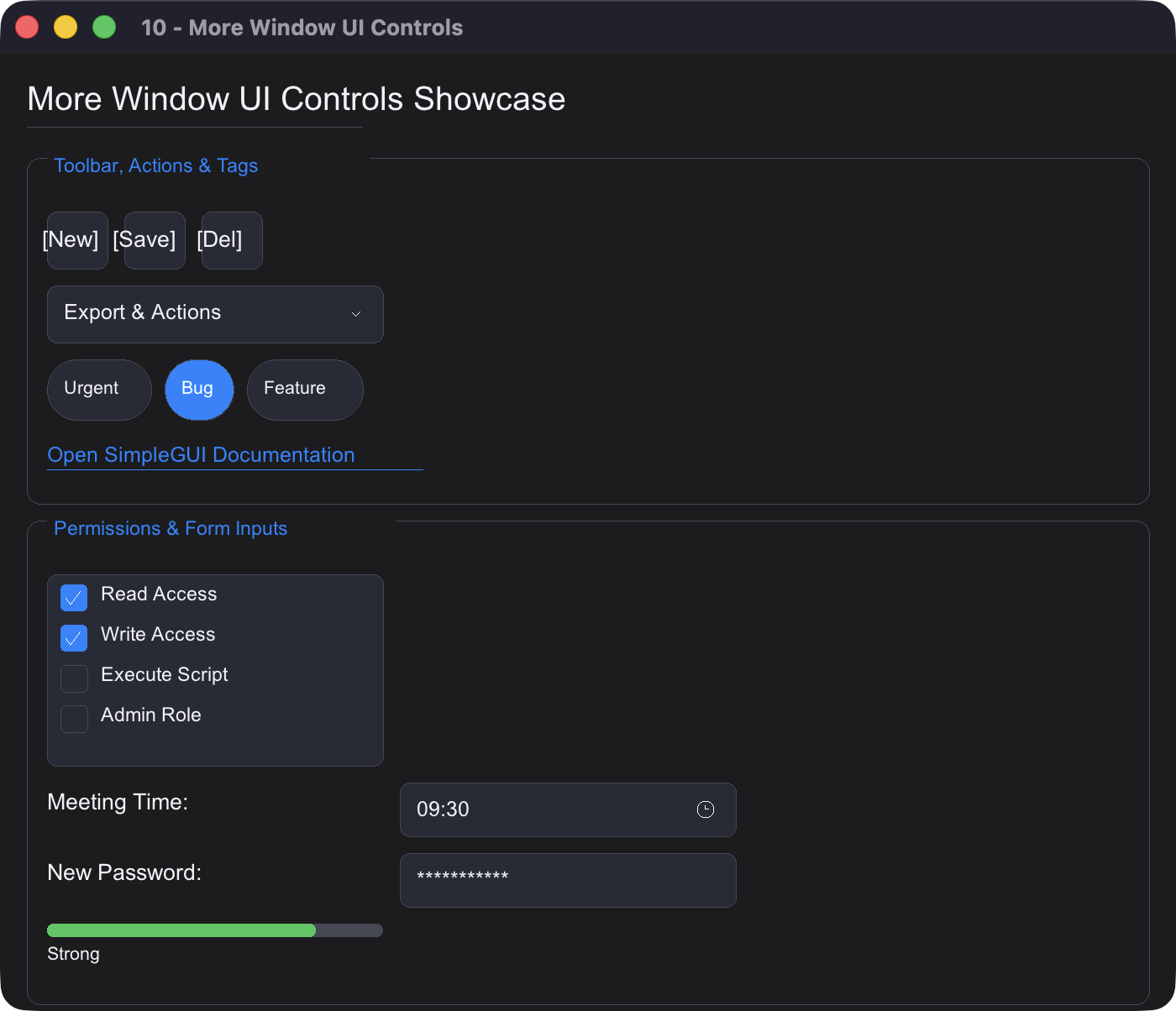Viewport: 1176px width, 1011px height.
Task: Enable the Execute Script checkbox
Action: click(x=74, y=678)
